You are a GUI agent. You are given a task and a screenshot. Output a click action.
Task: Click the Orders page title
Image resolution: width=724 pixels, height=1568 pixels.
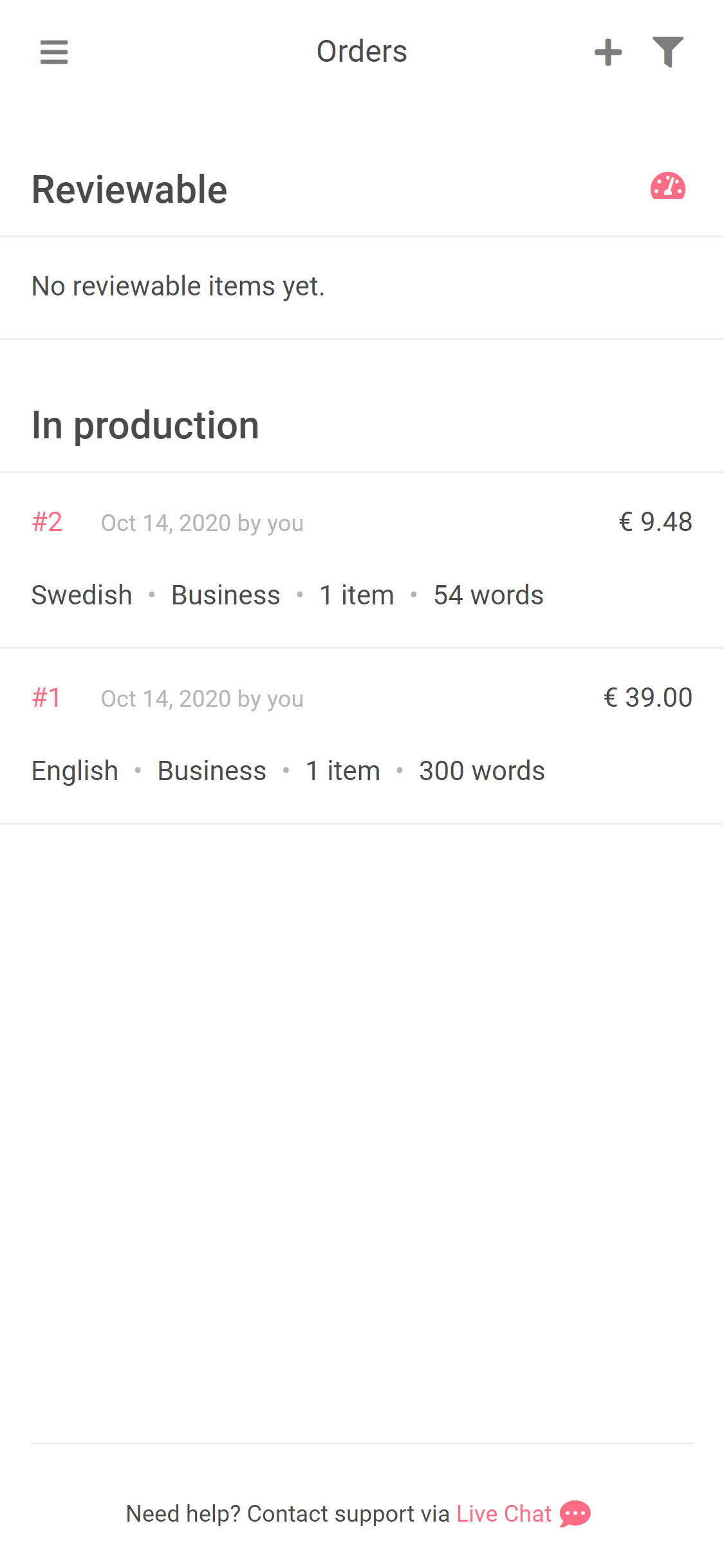tap(362, 51)
